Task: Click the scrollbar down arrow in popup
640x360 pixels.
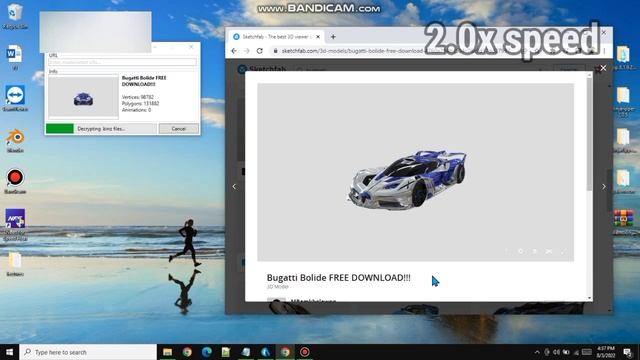Action: 589,298
